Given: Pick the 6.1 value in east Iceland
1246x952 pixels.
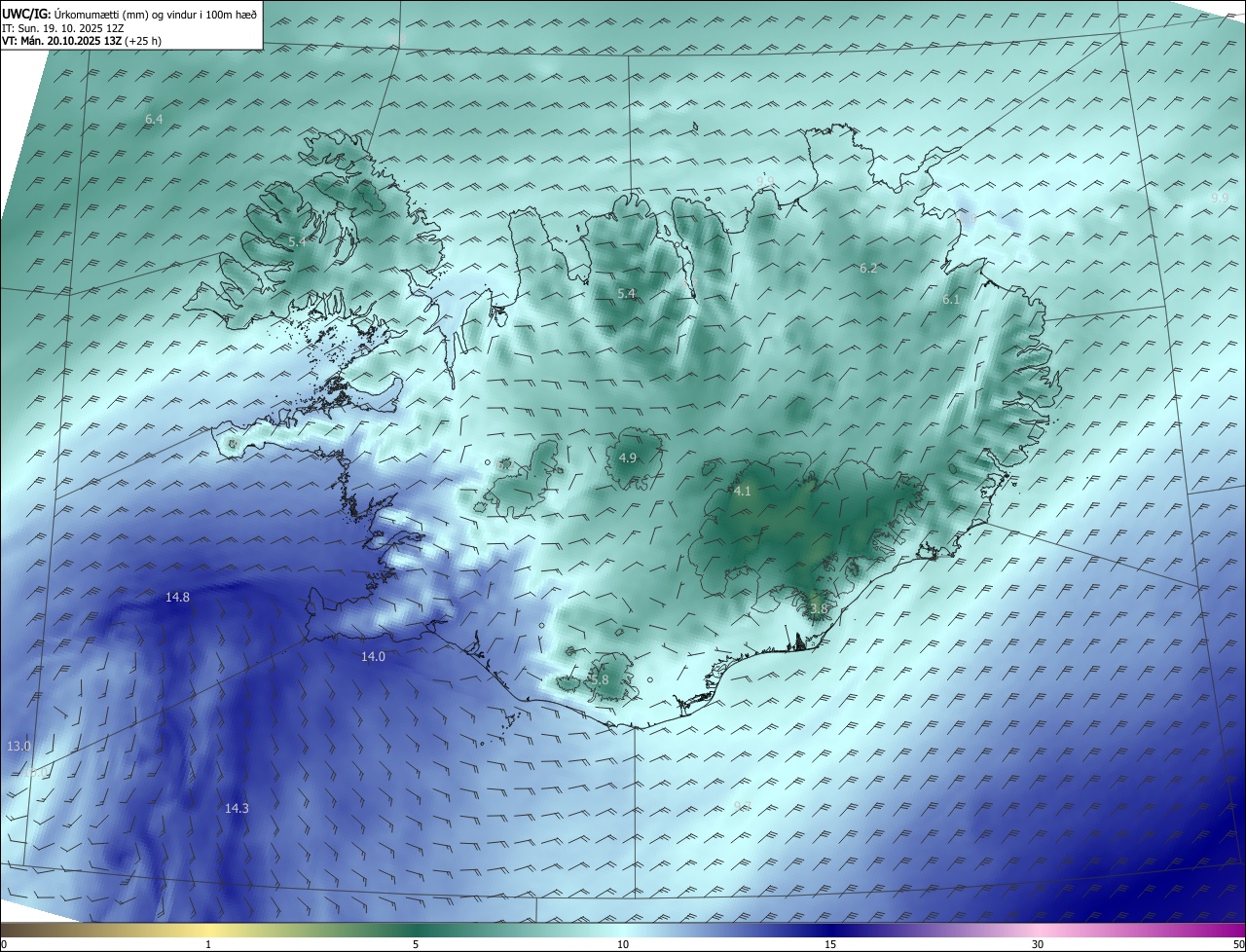Looking at the screenshot, I should [x=951, y=300].
